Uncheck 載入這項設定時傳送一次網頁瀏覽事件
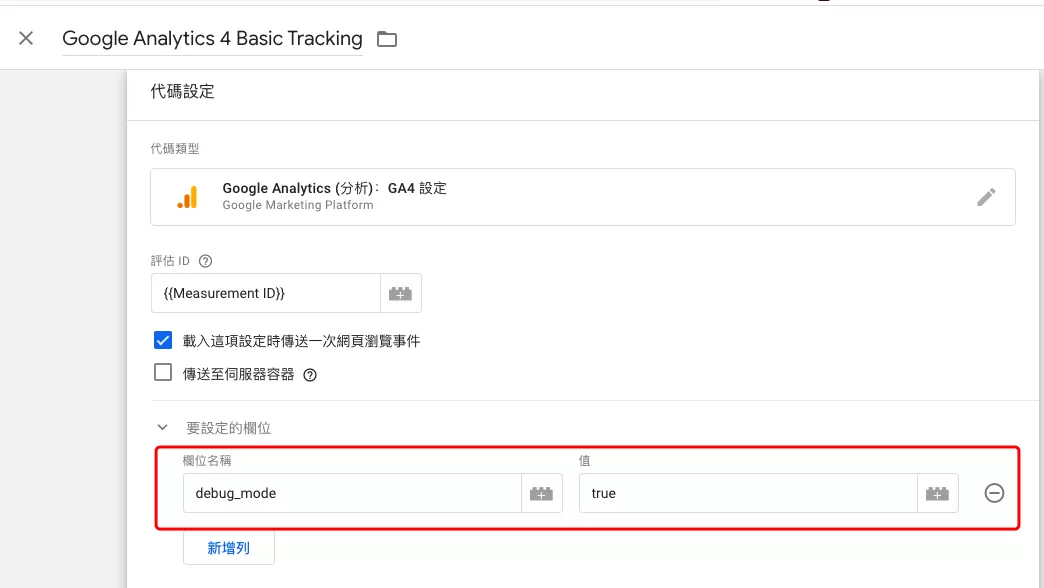 (163, 340)
